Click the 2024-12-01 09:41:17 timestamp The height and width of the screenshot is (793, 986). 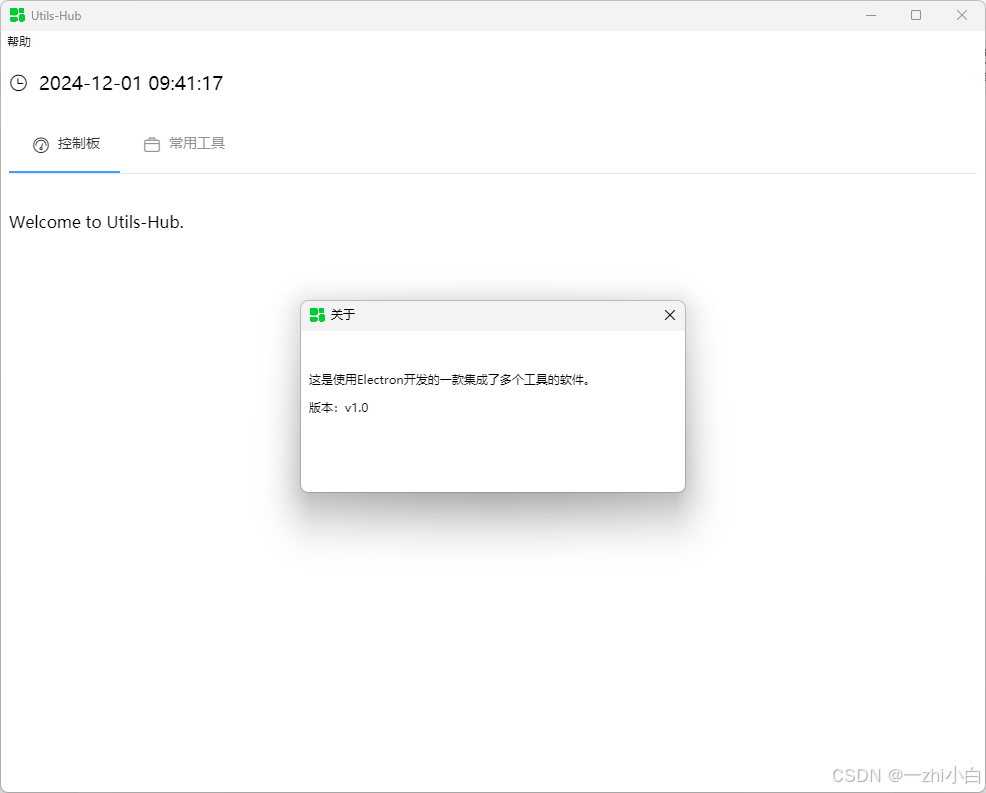coord(131,83)
